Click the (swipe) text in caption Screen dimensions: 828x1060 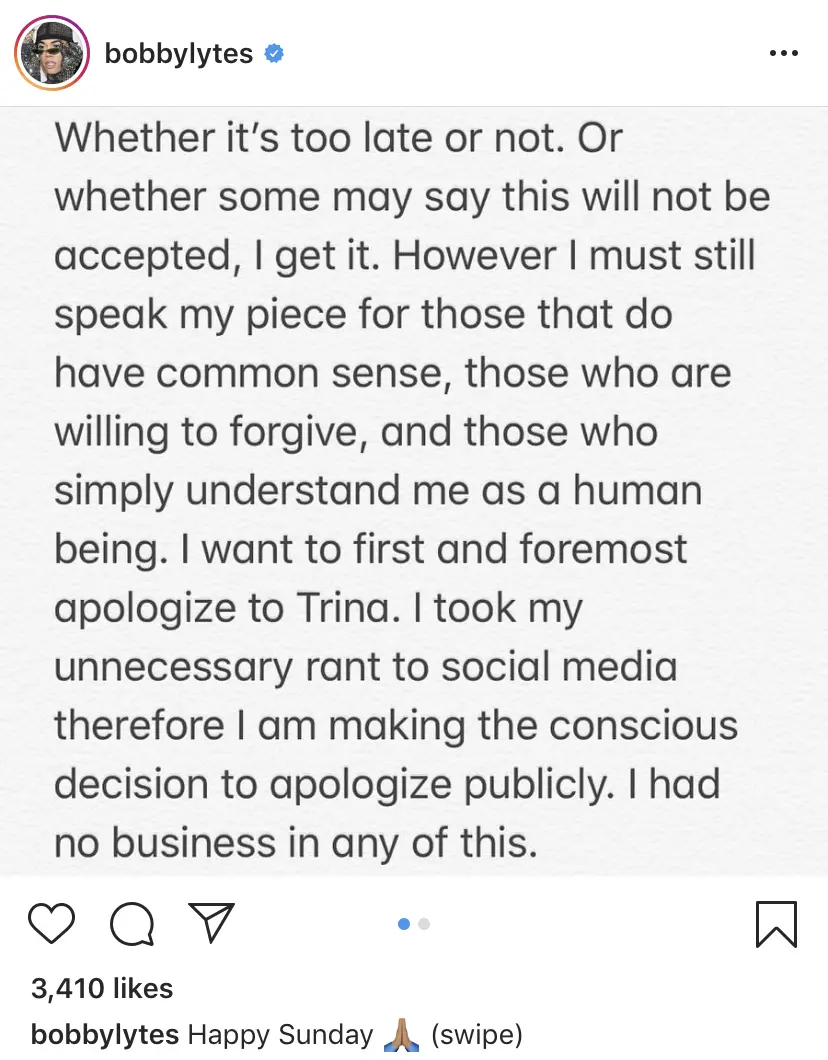(477, 1034)
